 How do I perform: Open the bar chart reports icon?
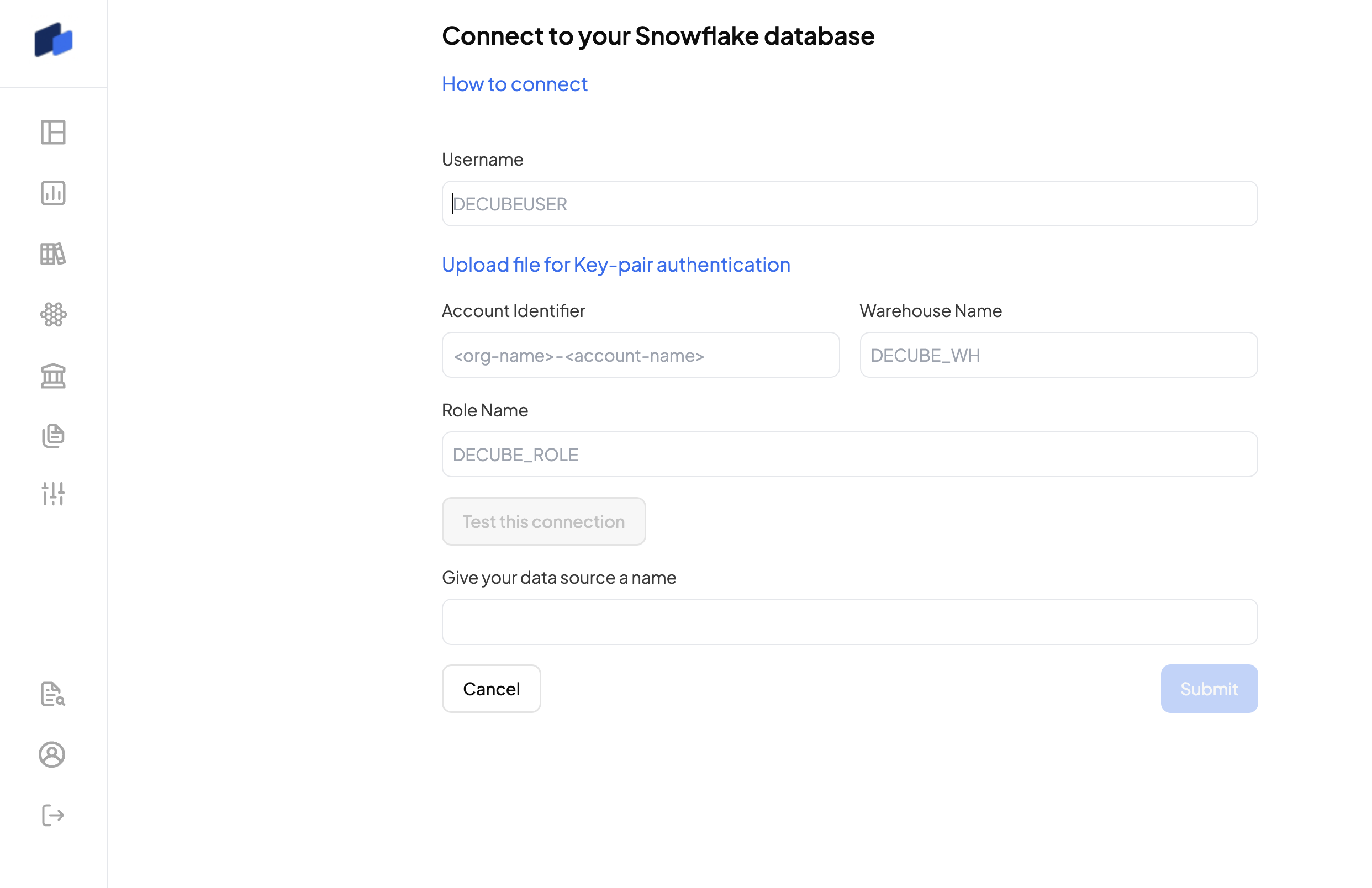pos(53,193)
